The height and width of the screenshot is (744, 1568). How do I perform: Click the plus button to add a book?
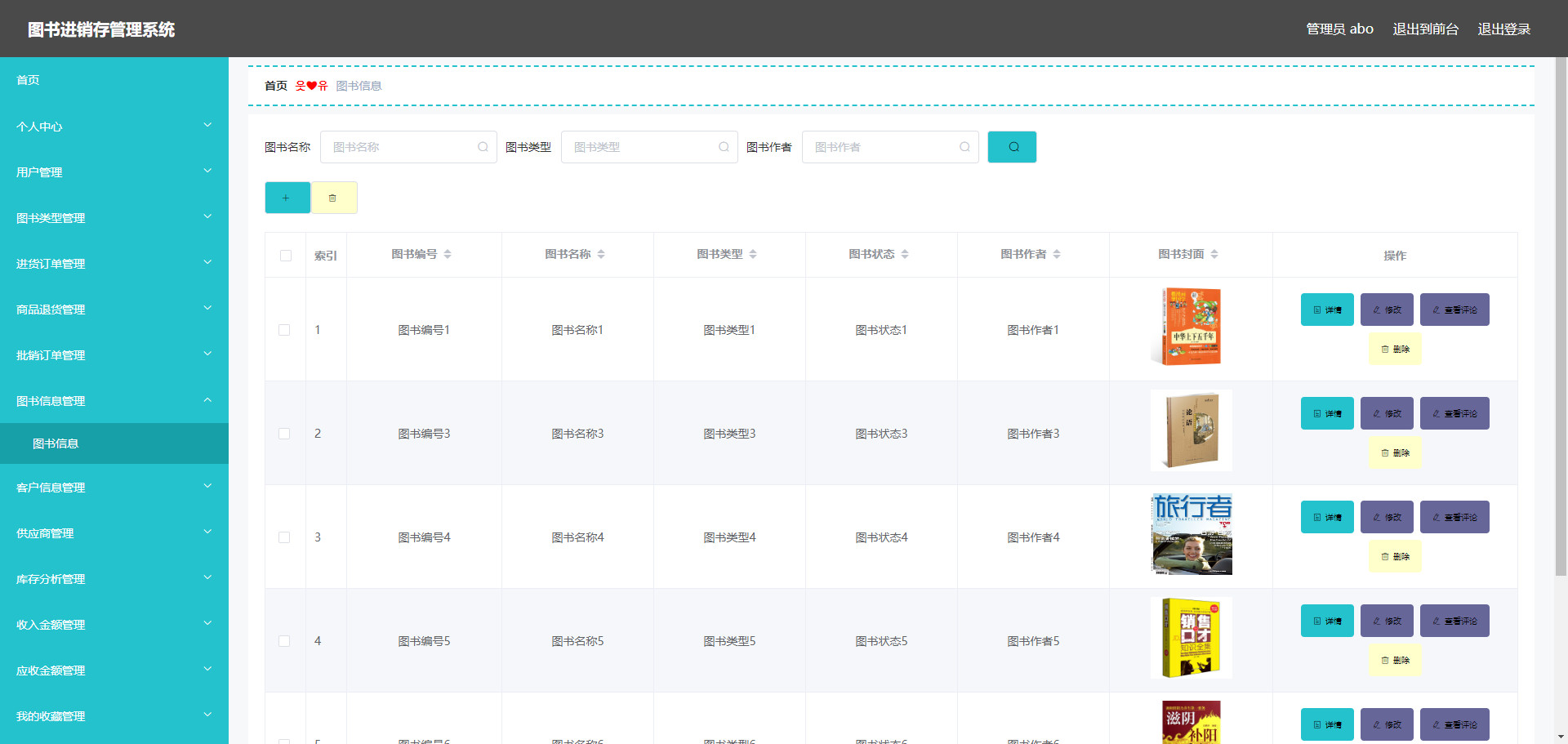pyautogui.click(x=287, y=198)
